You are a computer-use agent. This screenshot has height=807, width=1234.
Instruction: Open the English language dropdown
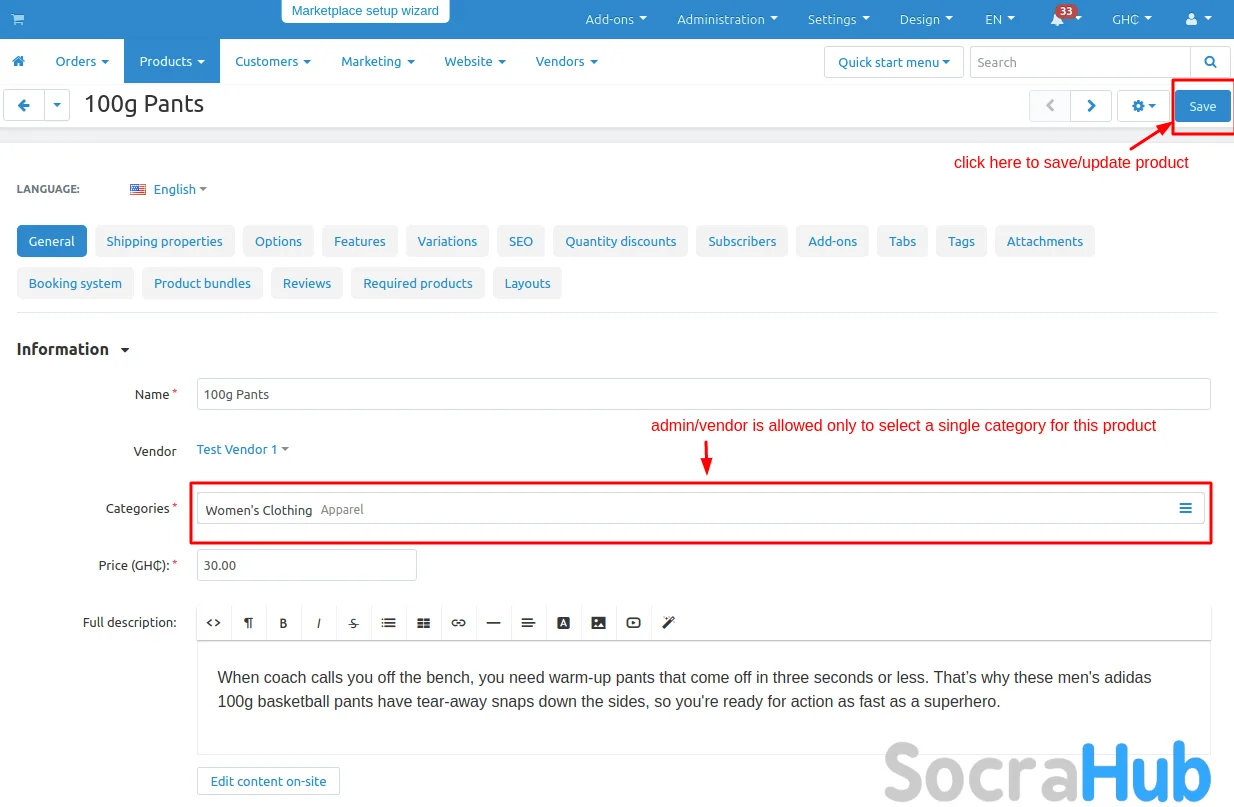coord(174,190)
